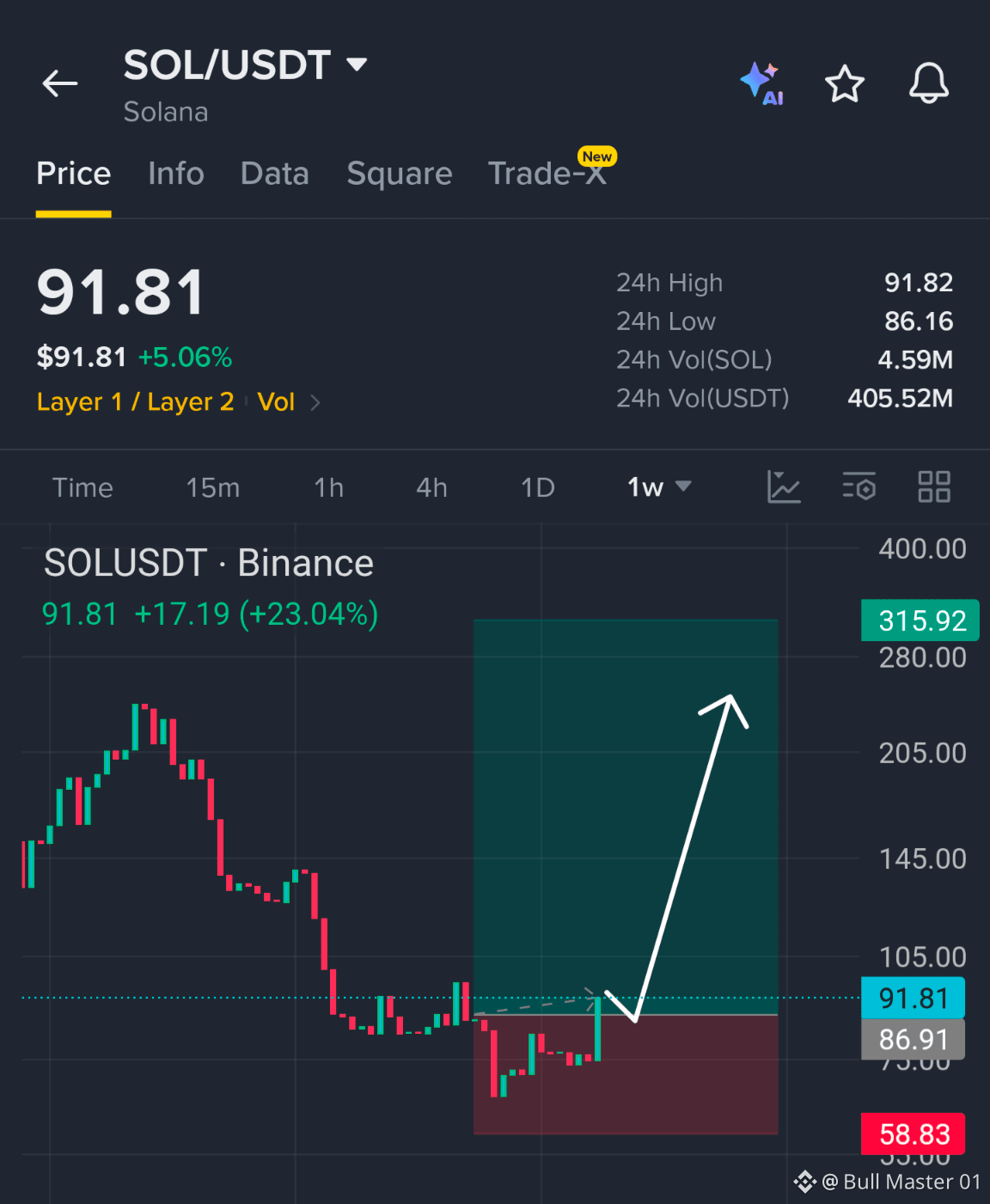990x1204 pixels.
Task: Click the 86.91 entry price label
Action: click(913, 1039)
